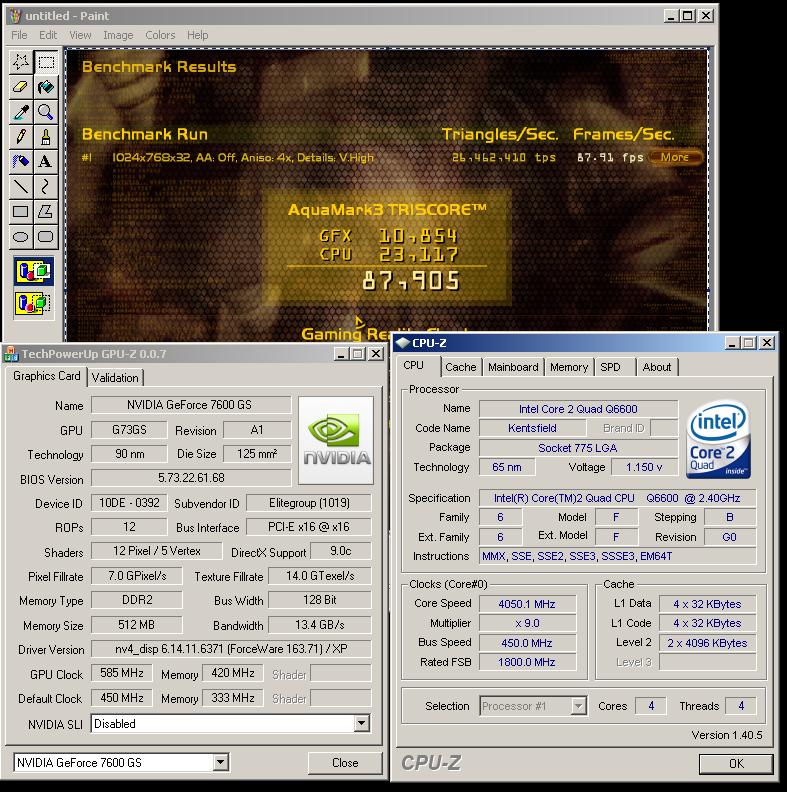Open the View menu in Paint
The width and height of the screenshot is (787, 792).
click(80, 35)
